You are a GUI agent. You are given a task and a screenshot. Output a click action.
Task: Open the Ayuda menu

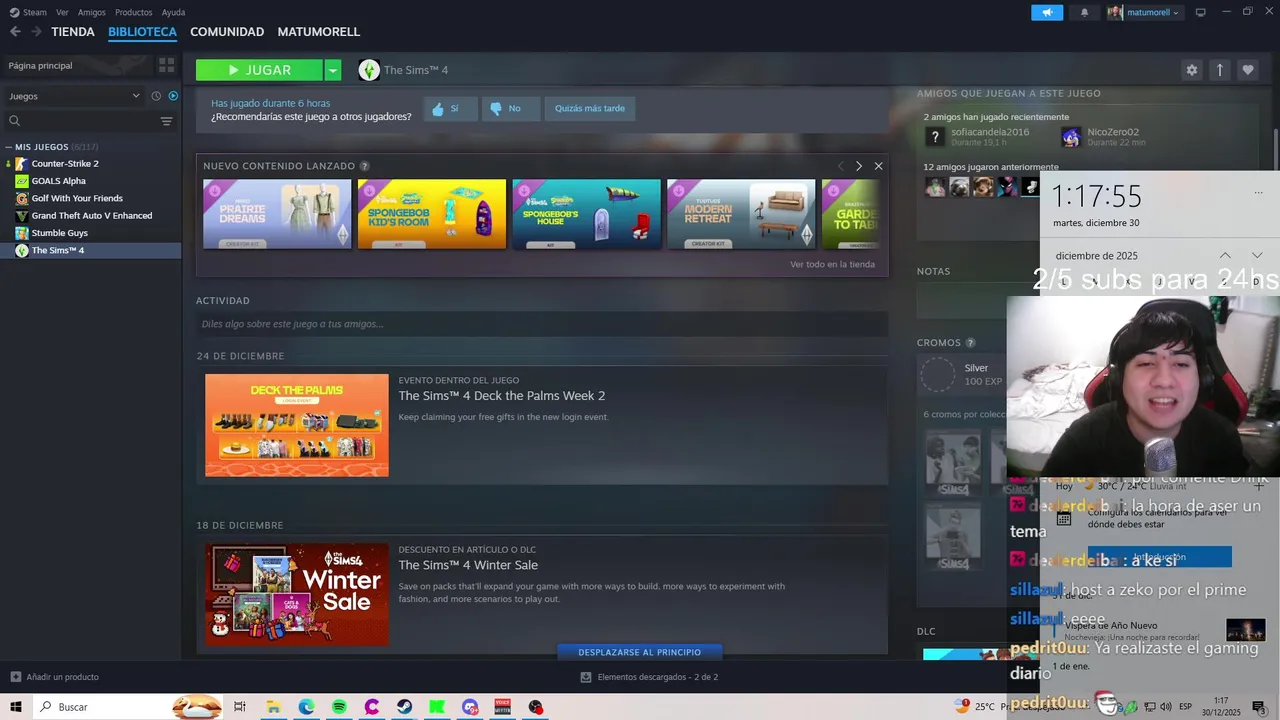(x=173, y=12)
